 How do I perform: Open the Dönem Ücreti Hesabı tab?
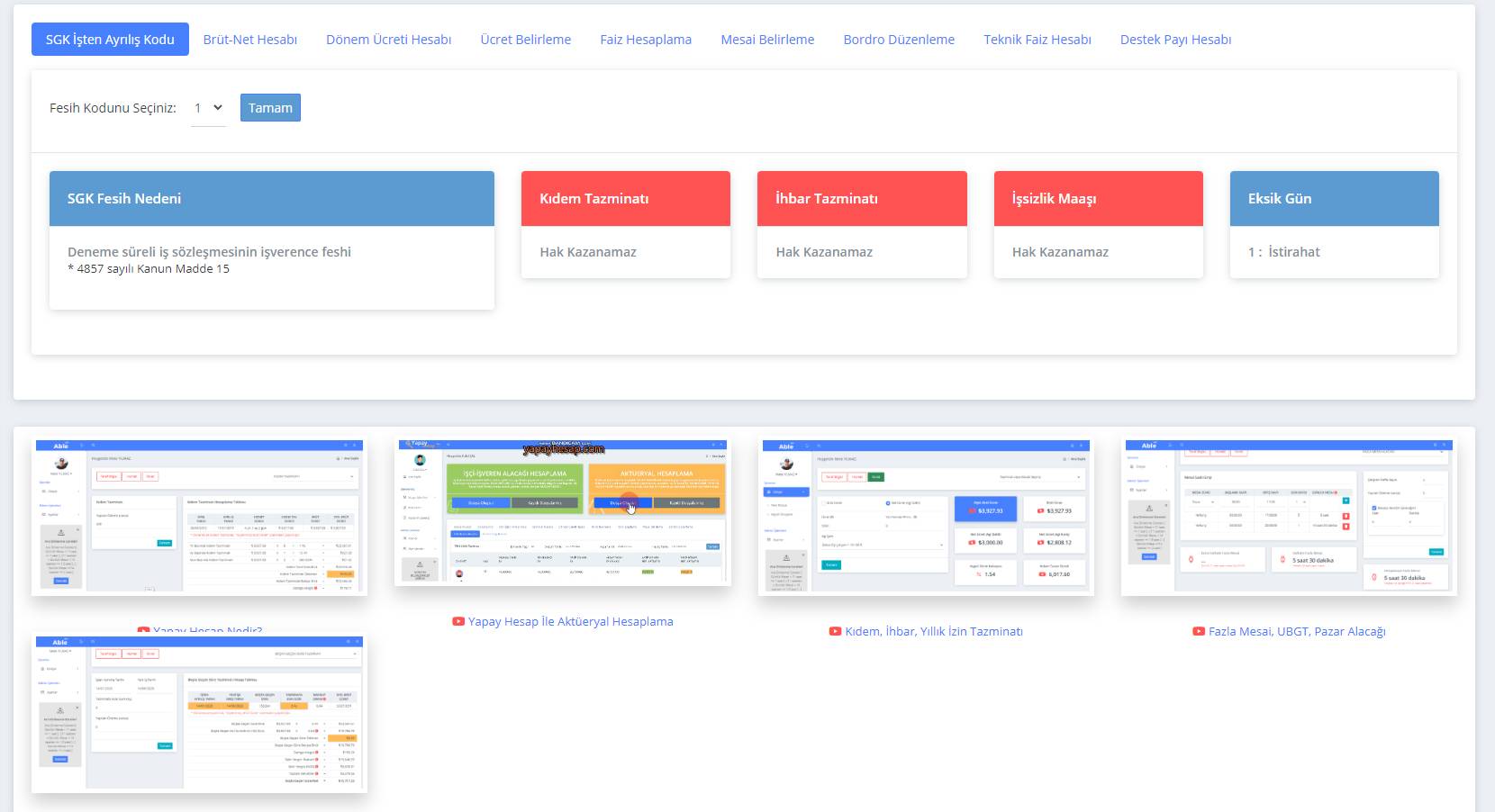[388, 40]
